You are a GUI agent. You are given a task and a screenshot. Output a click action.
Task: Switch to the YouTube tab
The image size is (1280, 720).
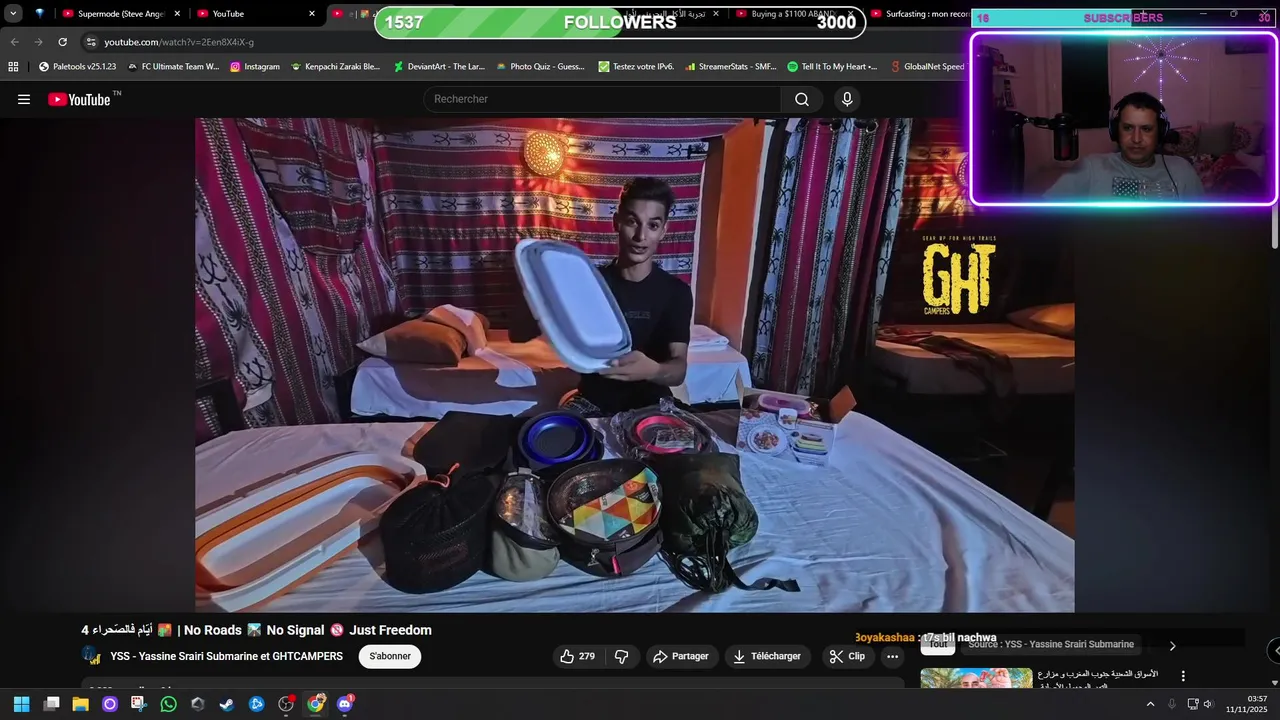[x=256, y=14]
